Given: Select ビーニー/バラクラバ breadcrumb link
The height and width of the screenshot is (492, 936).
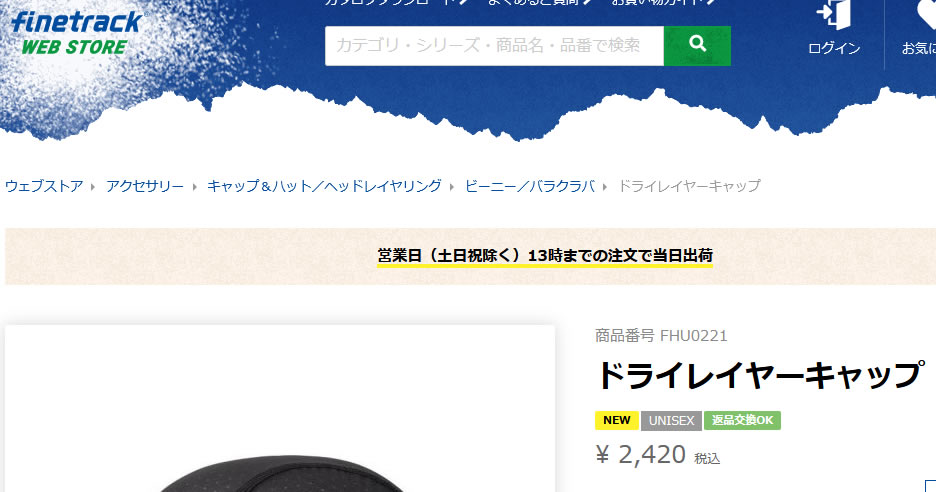Looking at the screenshot, I should [529, 186].
